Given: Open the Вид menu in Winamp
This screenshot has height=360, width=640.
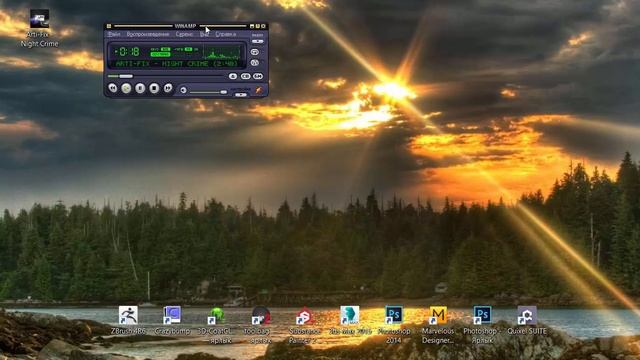Looking at the screenshot, I should (204, 34).
